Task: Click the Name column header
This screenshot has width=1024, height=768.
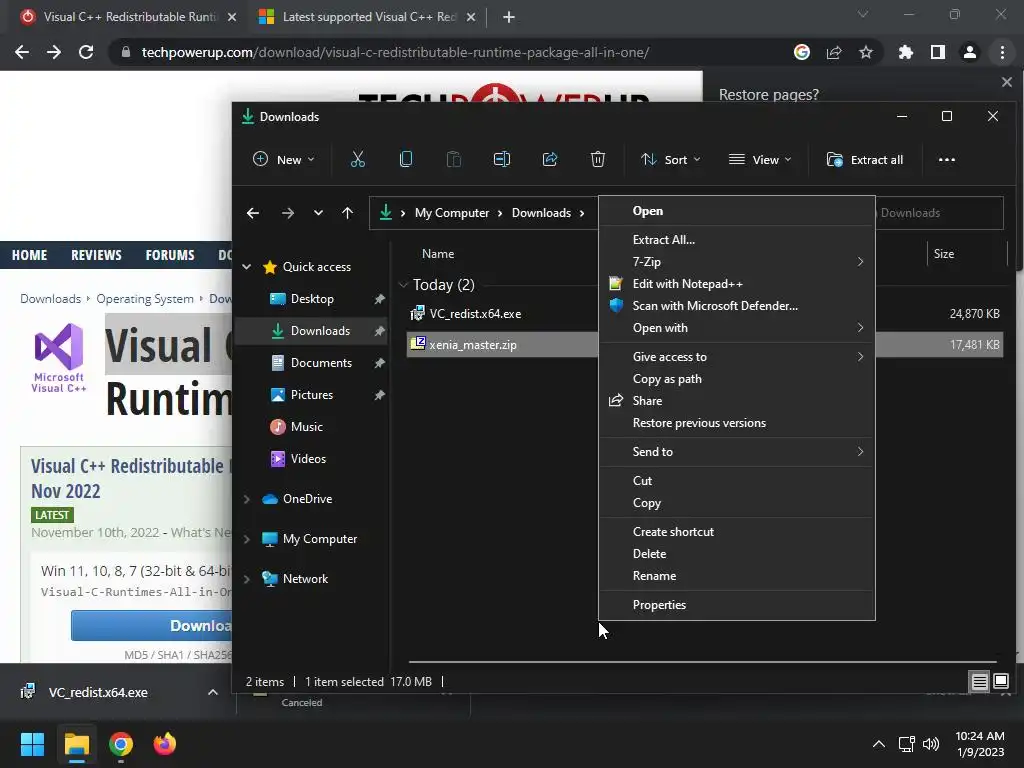Action: [438, 254]
